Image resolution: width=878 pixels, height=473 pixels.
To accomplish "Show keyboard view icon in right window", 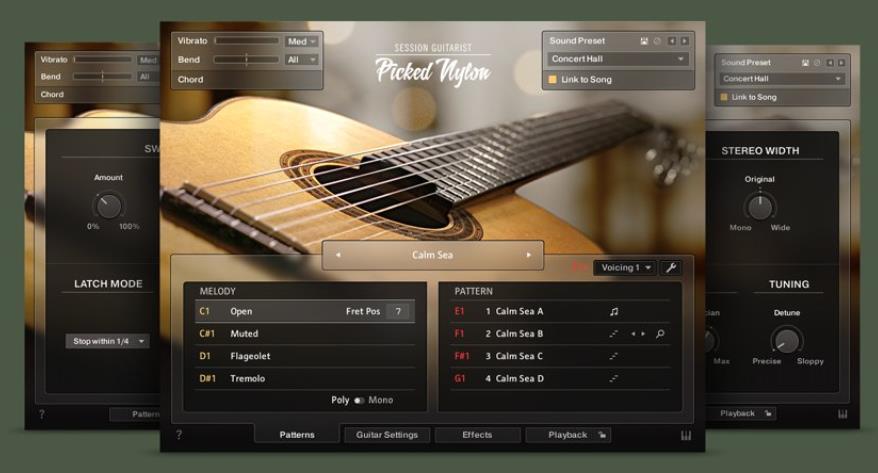I will [843, 414].
